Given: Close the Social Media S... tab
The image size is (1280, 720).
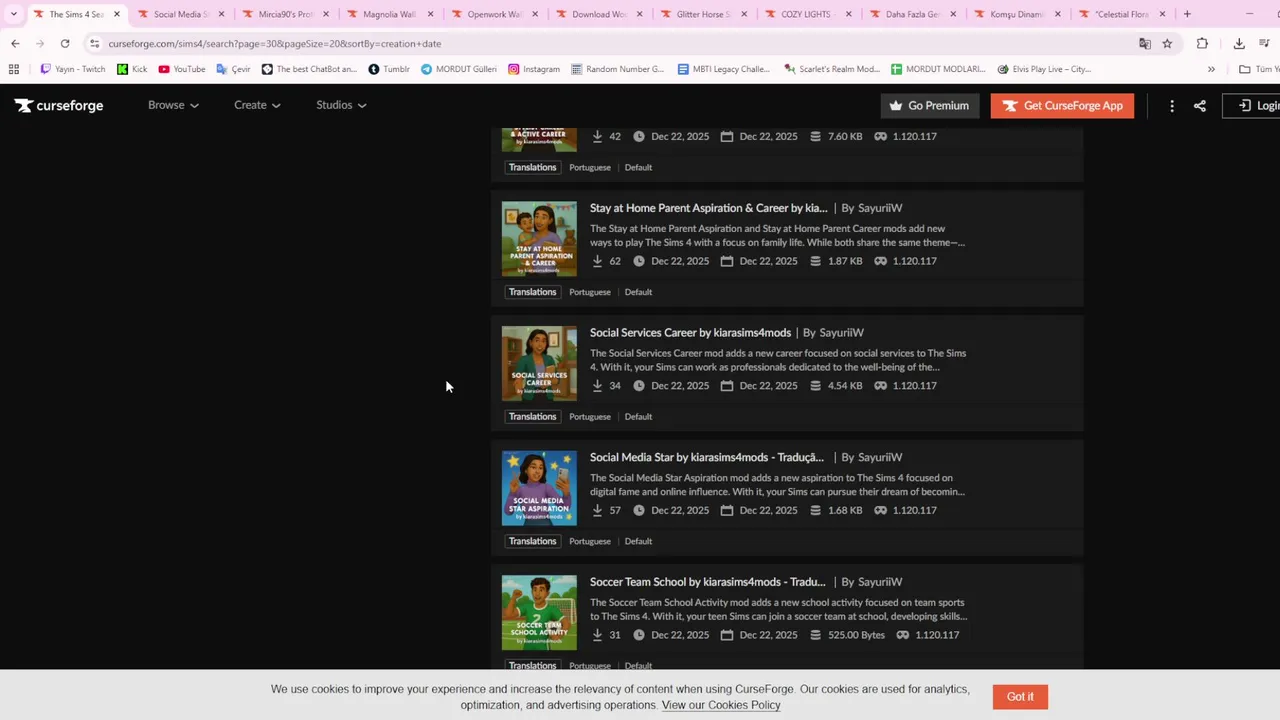Looking at the screenshot, I should [x=221, y=14].
